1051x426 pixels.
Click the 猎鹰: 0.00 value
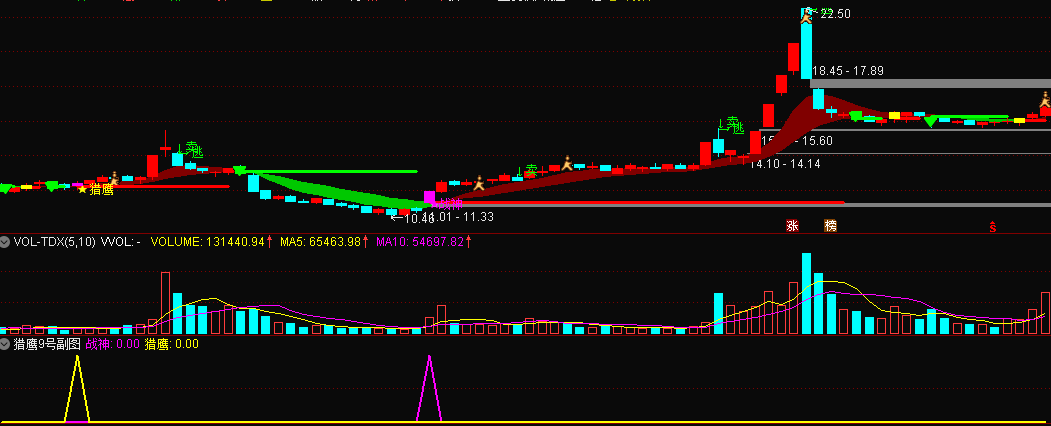point(172,344)
